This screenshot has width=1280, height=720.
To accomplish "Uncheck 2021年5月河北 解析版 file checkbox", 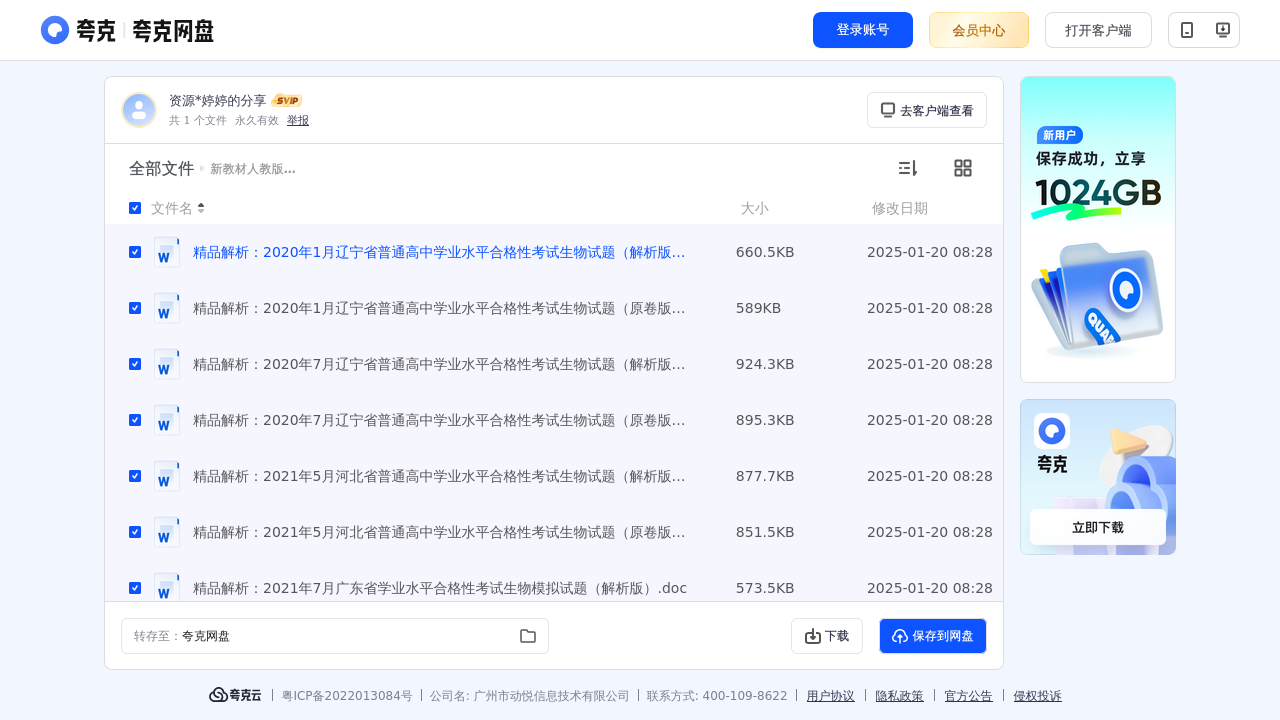I will (x=135, y=476).
